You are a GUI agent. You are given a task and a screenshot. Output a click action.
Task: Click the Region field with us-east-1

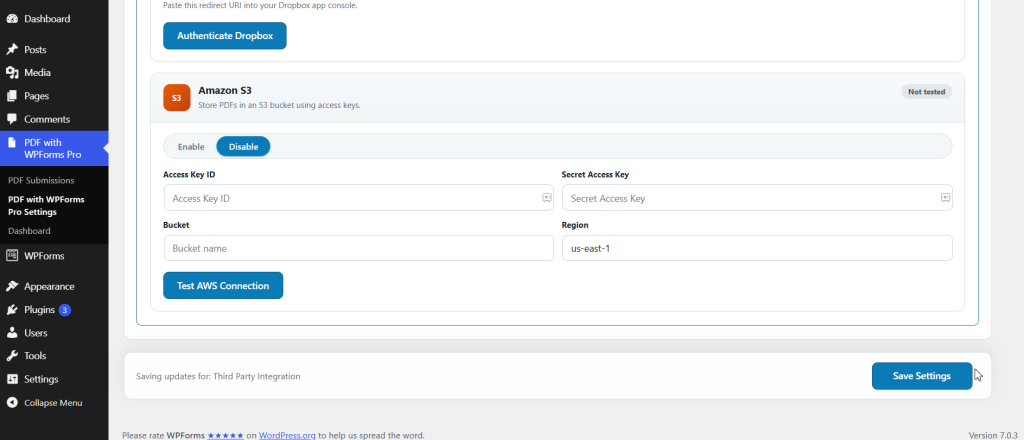[x=757, y=248]
